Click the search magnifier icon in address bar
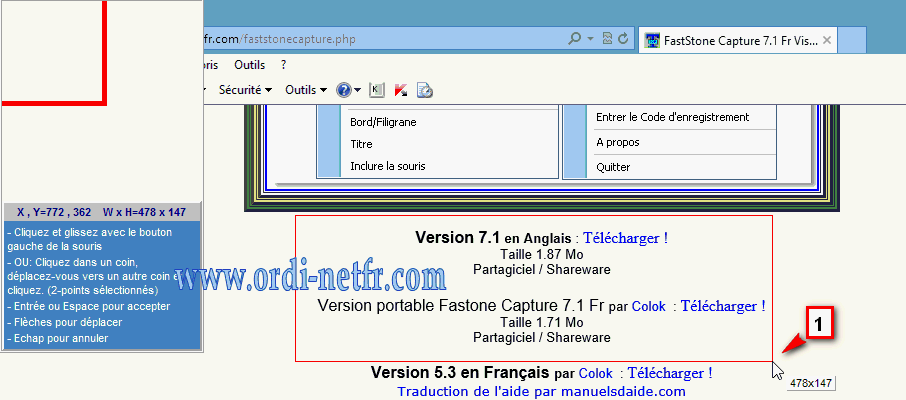The height and width of the screenshot is (400, 906). [x=574, y=39]
